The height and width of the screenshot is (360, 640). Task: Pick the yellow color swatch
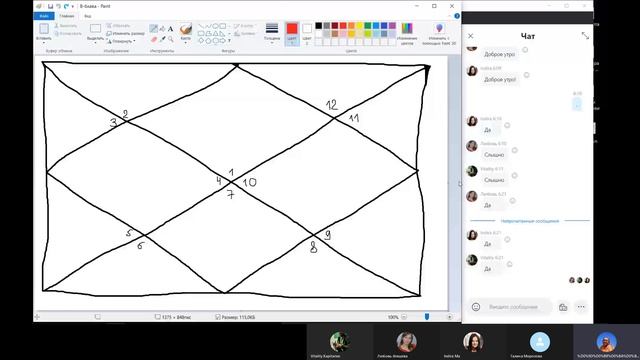[x=359, y=26]
